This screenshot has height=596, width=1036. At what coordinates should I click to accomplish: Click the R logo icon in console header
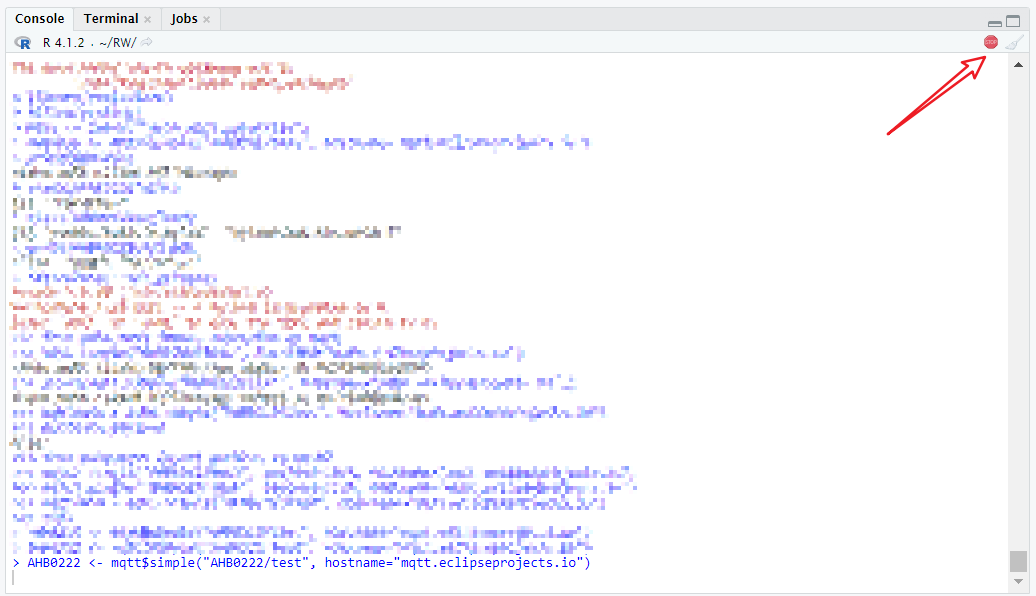click(23, 42)
